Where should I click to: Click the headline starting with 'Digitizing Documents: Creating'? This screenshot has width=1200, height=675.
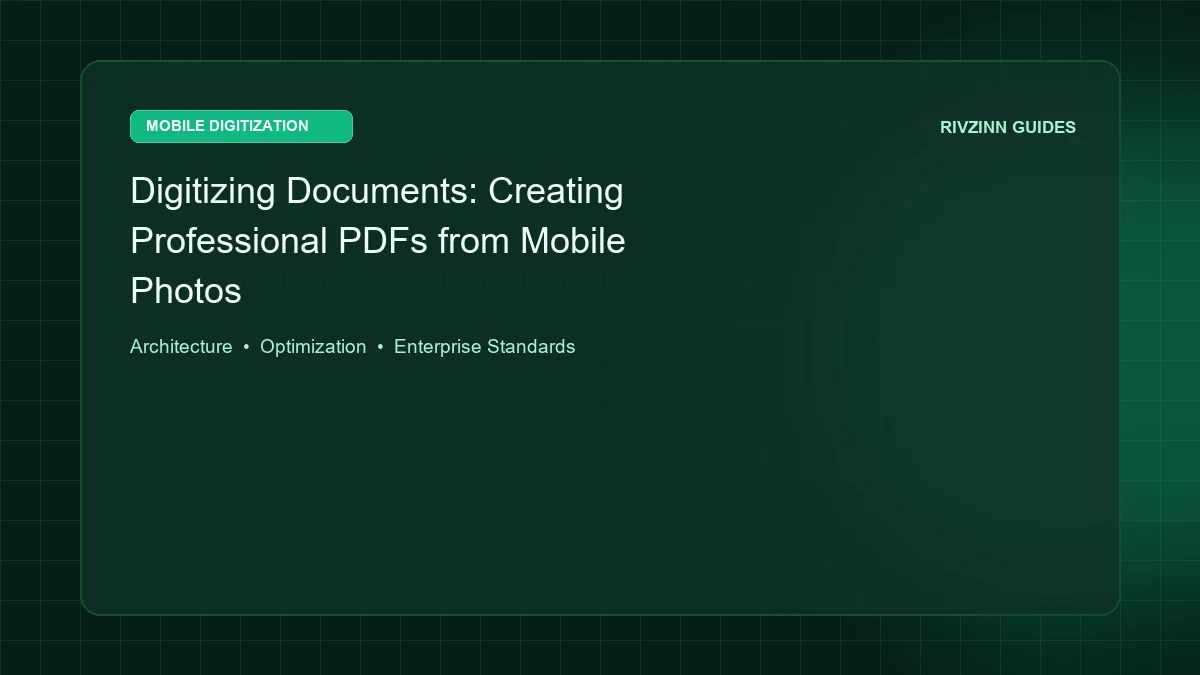(x=378, y=241)
